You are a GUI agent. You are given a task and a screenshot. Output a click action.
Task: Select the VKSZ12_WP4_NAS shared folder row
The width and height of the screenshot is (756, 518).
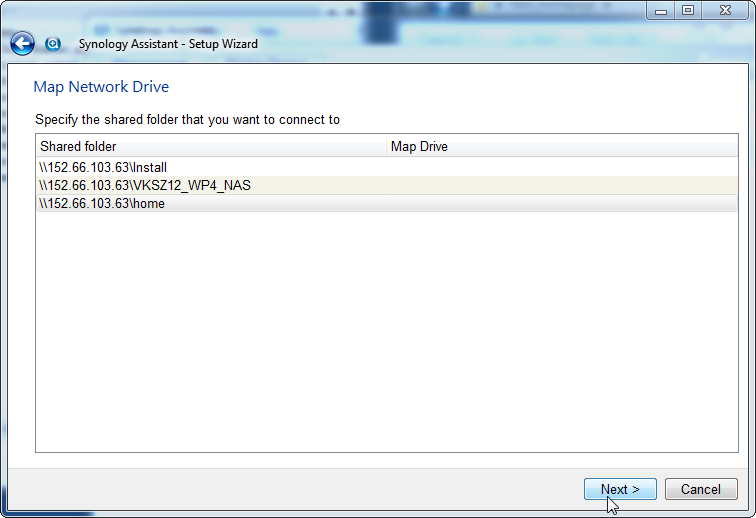click(145, 185)
